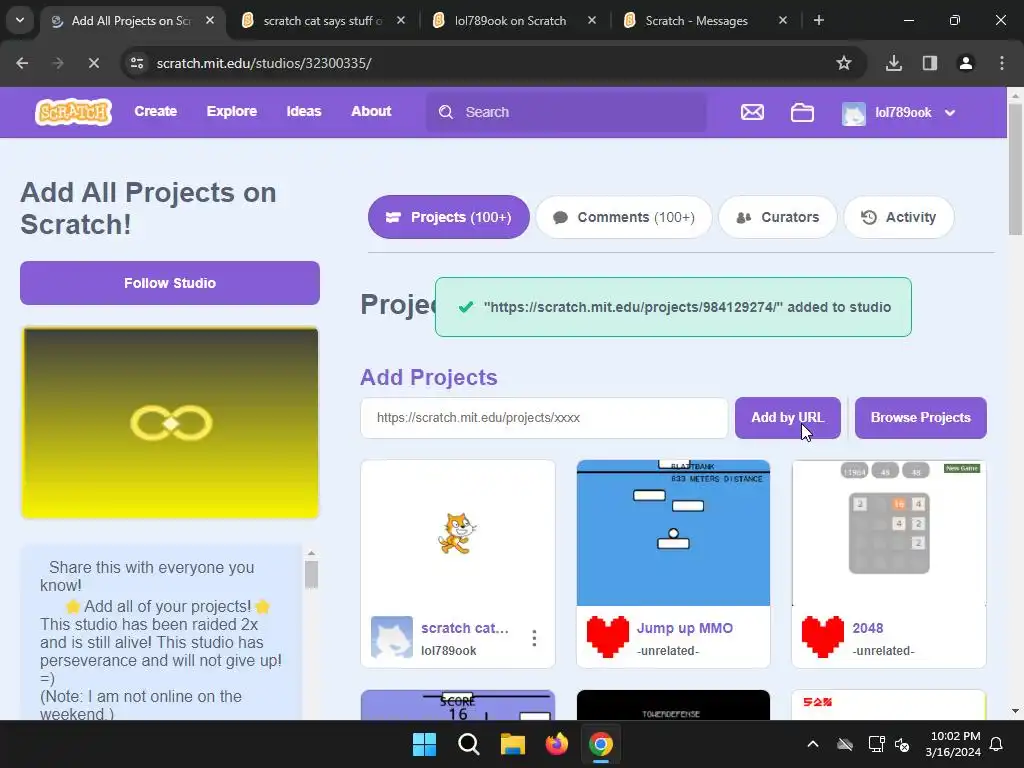
Task: Click the added to studio notification banner
Action: 673,307
